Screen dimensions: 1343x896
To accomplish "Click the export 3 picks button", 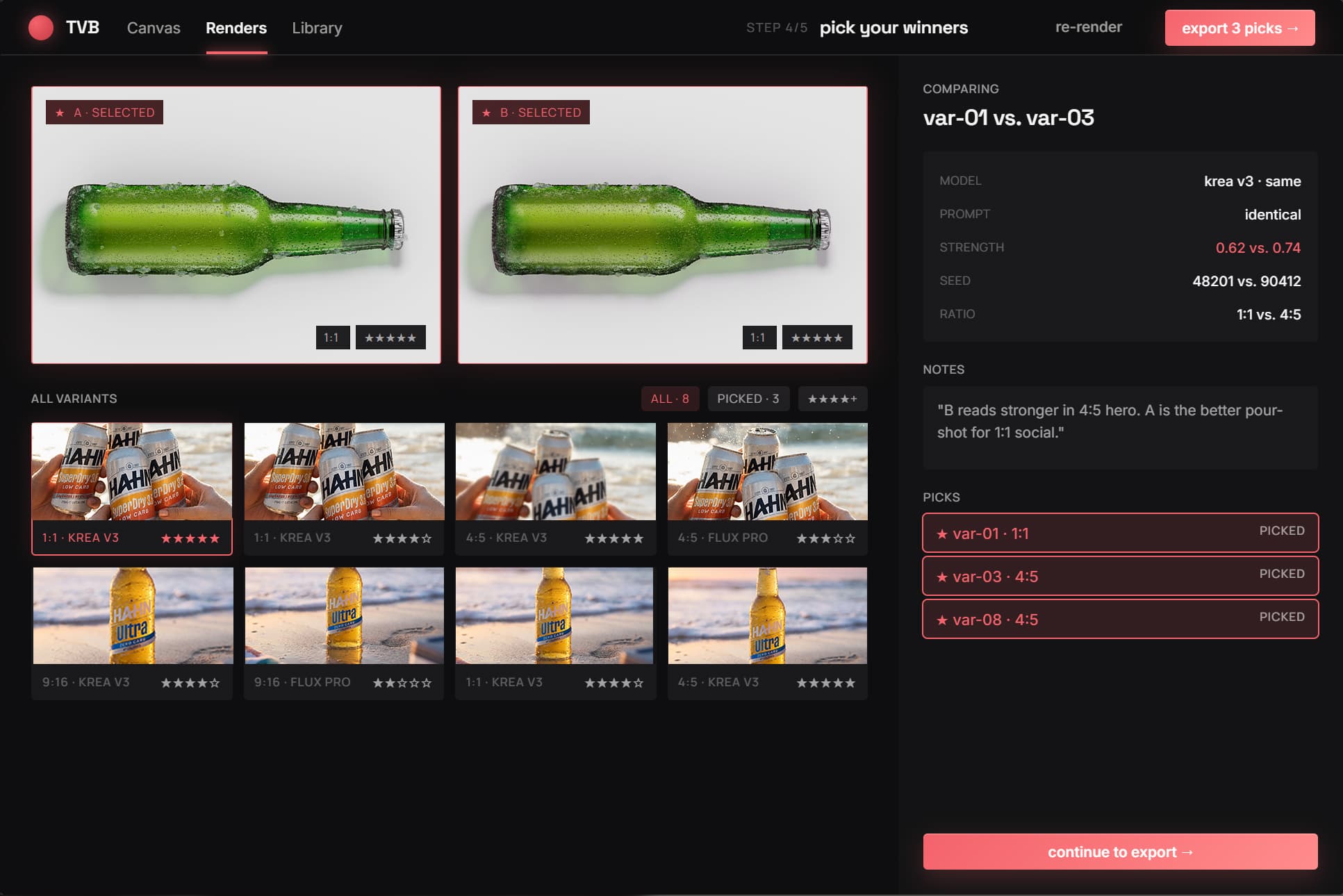I will coord(1239,28).
